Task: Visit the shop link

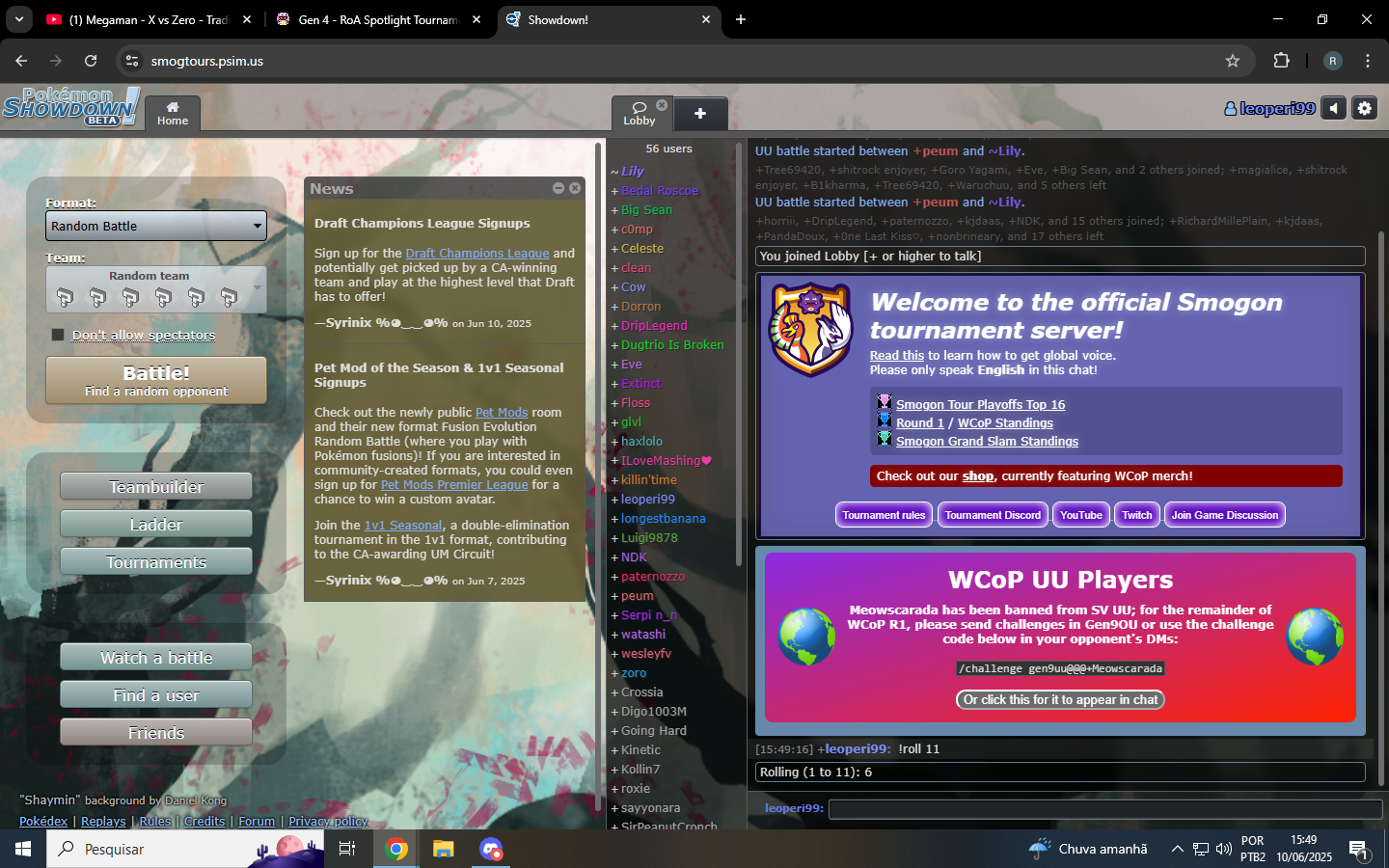Action: [x=978, y=475]
